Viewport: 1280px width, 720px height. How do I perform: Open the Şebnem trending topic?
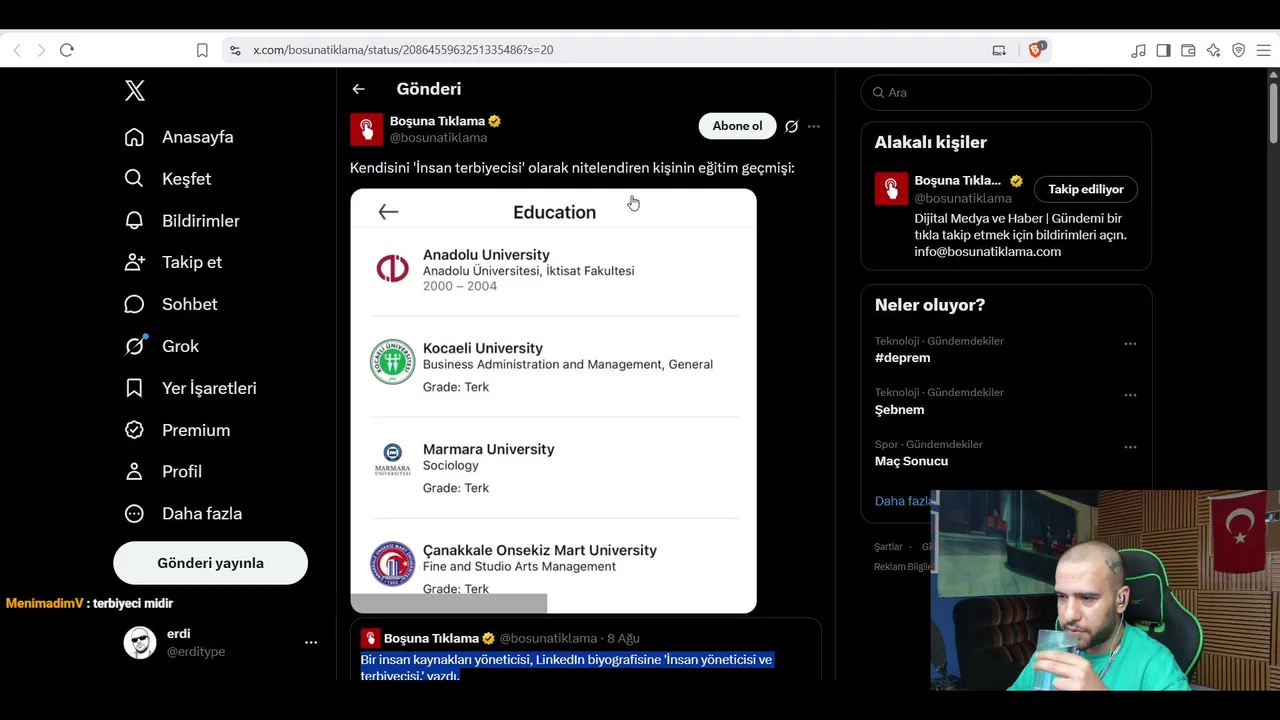point(899,410)
